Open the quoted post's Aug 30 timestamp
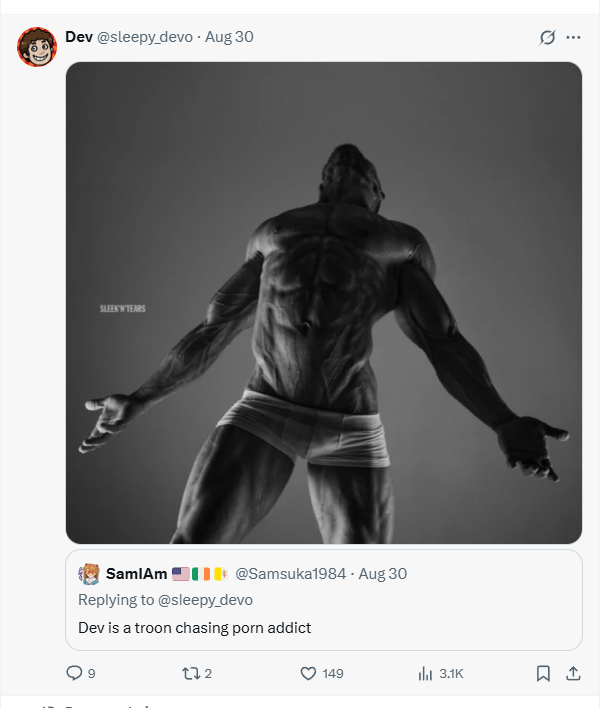The image size is (615, 708). [382, 573]
